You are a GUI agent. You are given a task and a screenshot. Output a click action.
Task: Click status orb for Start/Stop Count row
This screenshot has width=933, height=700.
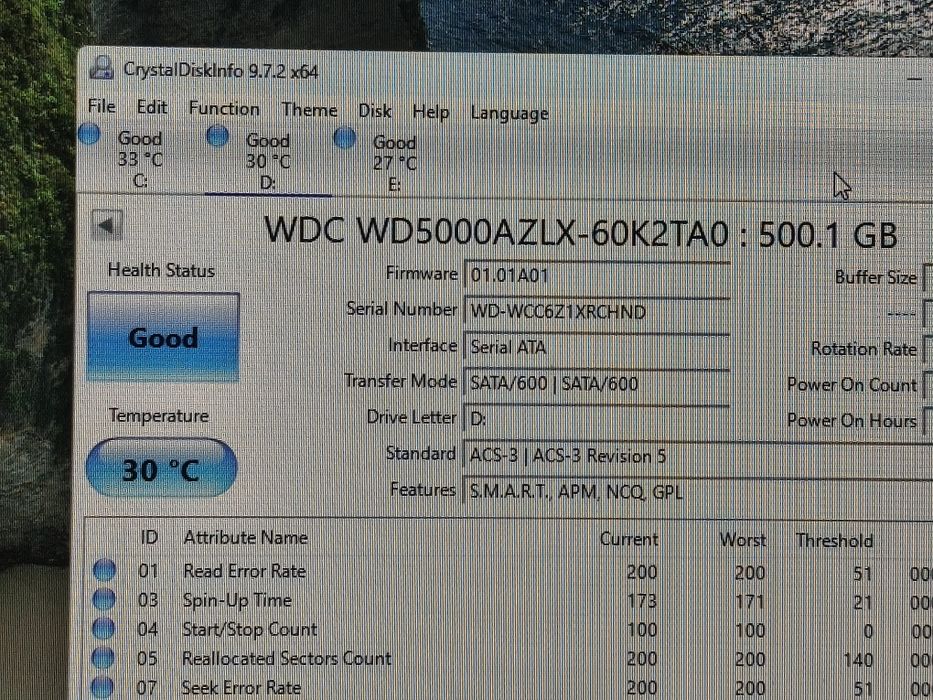104,629
